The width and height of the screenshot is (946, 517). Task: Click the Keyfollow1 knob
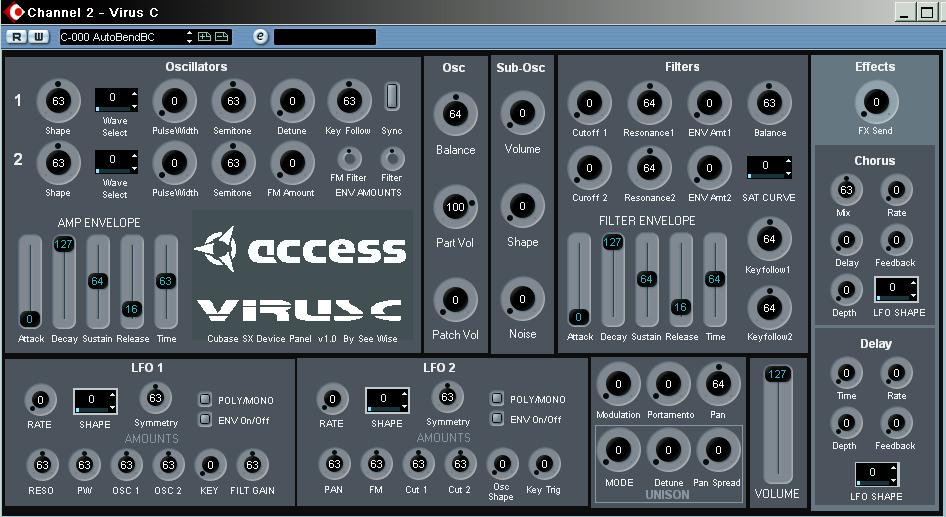pos(769,239)
